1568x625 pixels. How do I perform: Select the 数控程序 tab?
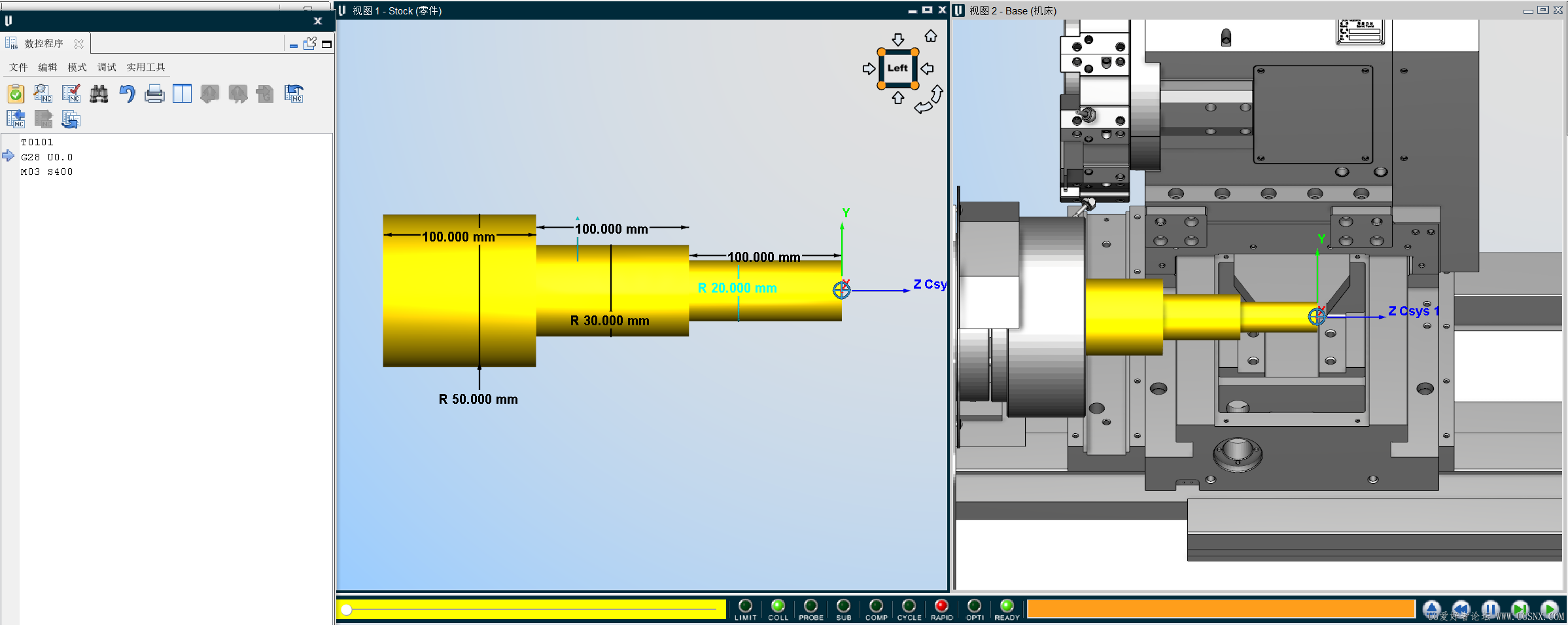[x=44, y=44]
